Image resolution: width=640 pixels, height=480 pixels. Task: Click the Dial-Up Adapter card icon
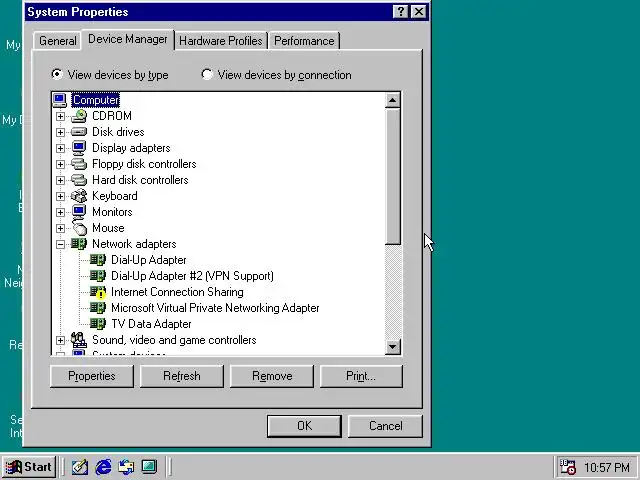coord(98,260)
